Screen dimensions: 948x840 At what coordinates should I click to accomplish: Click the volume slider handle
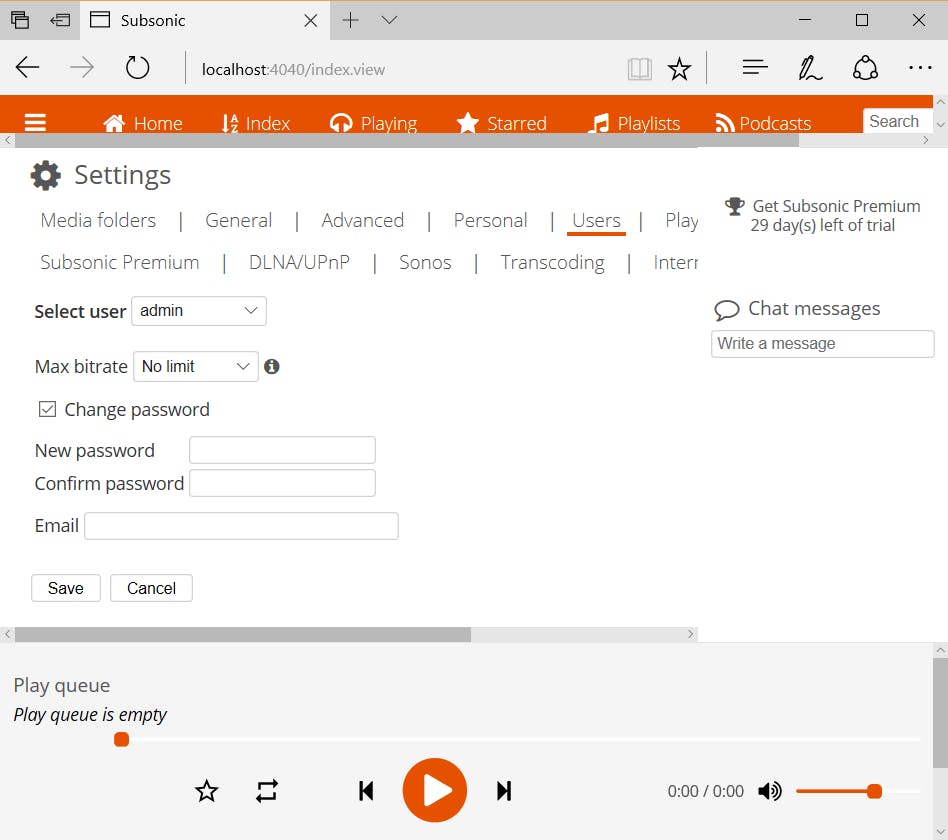[874, 791]
